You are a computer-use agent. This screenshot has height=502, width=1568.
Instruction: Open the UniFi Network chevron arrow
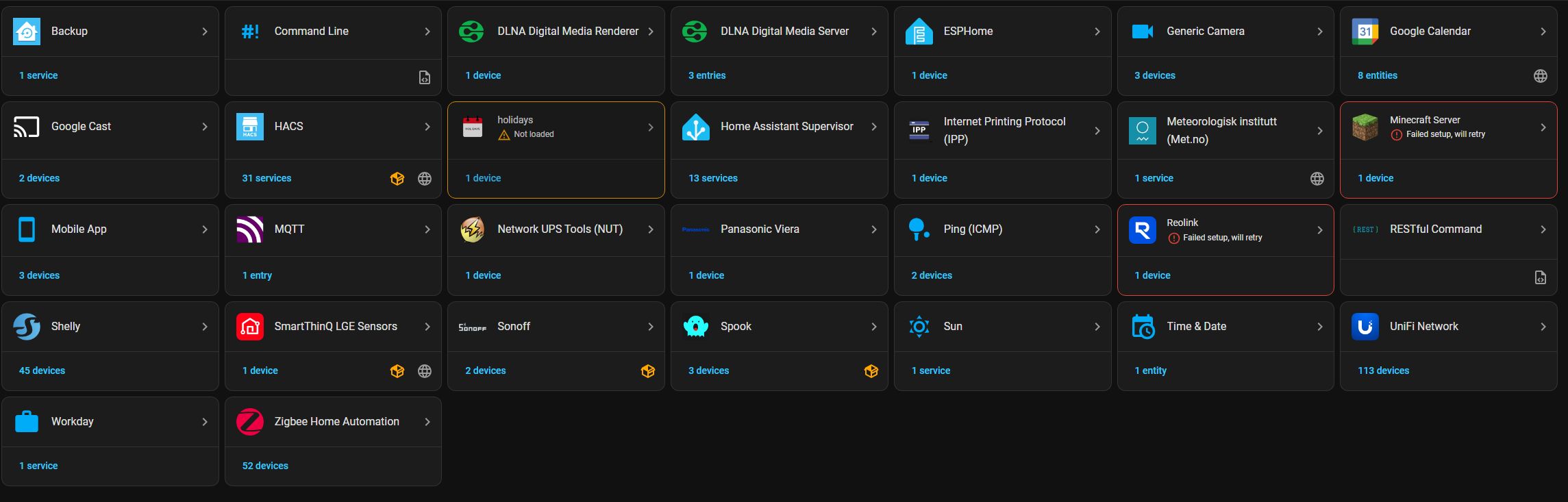tap(1543, 327)
